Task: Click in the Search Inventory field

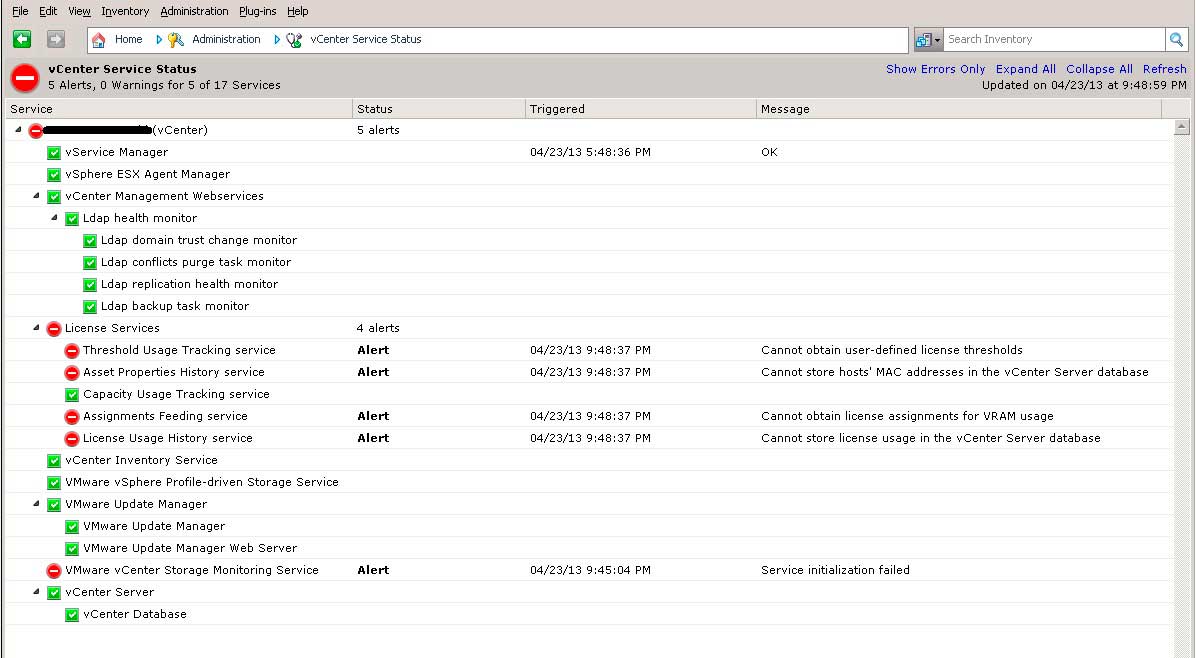Action: 1054,40
